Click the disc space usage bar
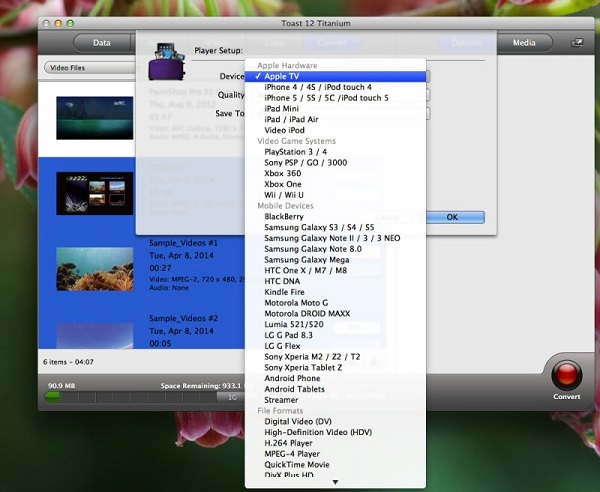This screenshot has height=492, width=600. click(x=140, y=397)
